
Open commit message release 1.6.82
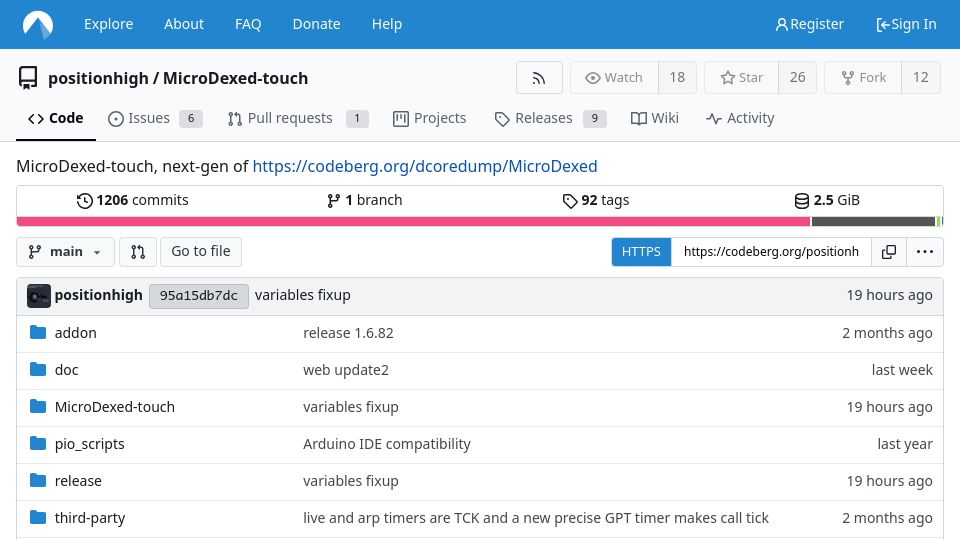[348, 333]
